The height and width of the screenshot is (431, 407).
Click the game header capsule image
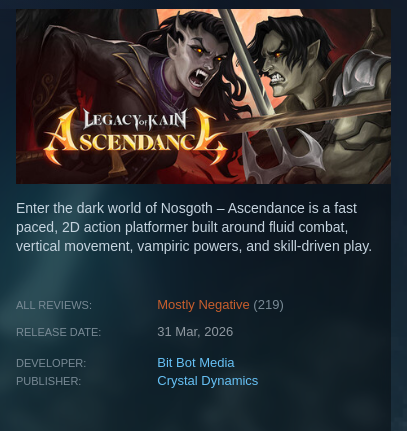[203, 96]
